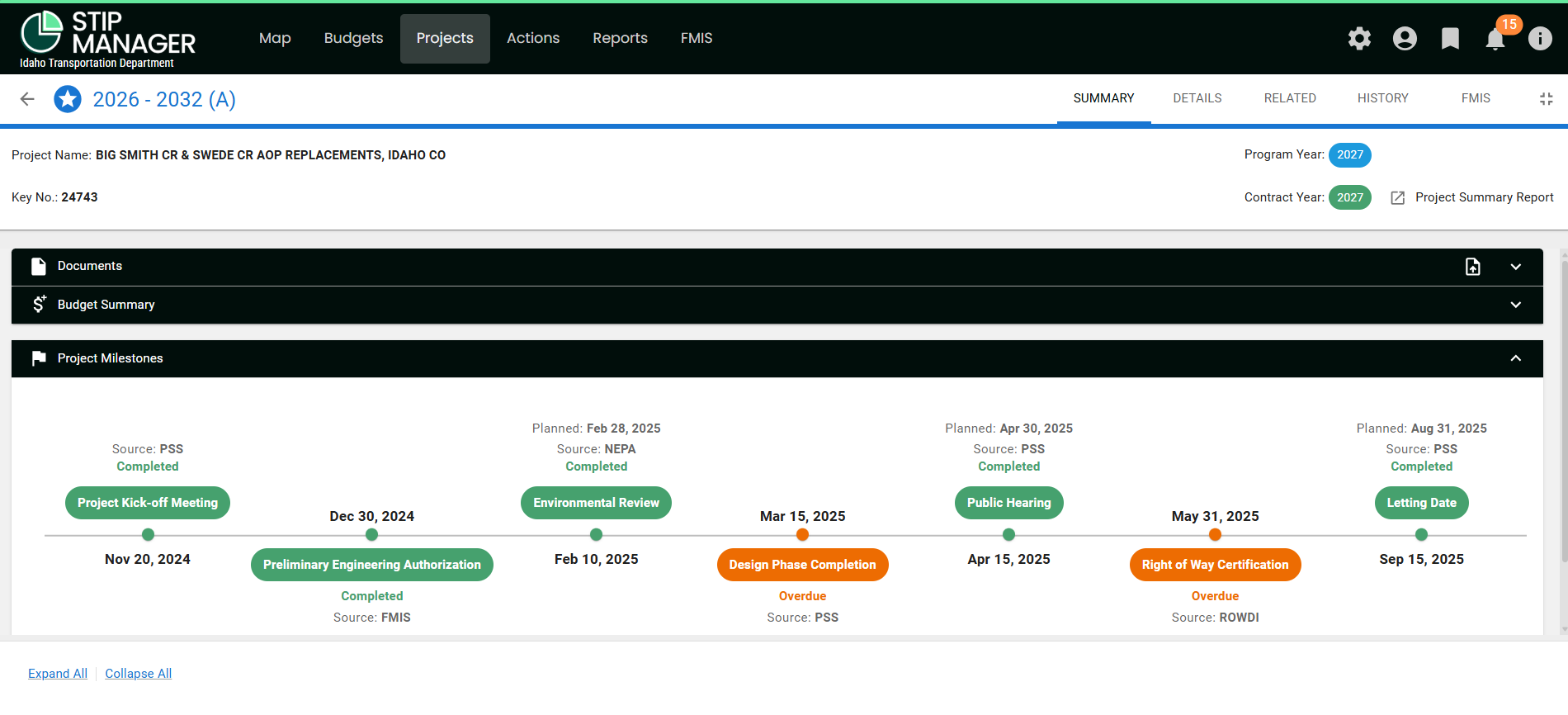The image size is (1568, 715).
Task: Open the Reports menu
Action: click(x=620, y=38)
